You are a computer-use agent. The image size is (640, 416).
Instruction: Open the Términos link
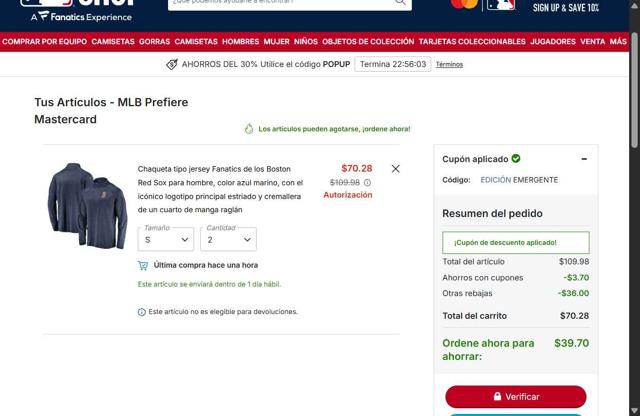pos(449,65)
